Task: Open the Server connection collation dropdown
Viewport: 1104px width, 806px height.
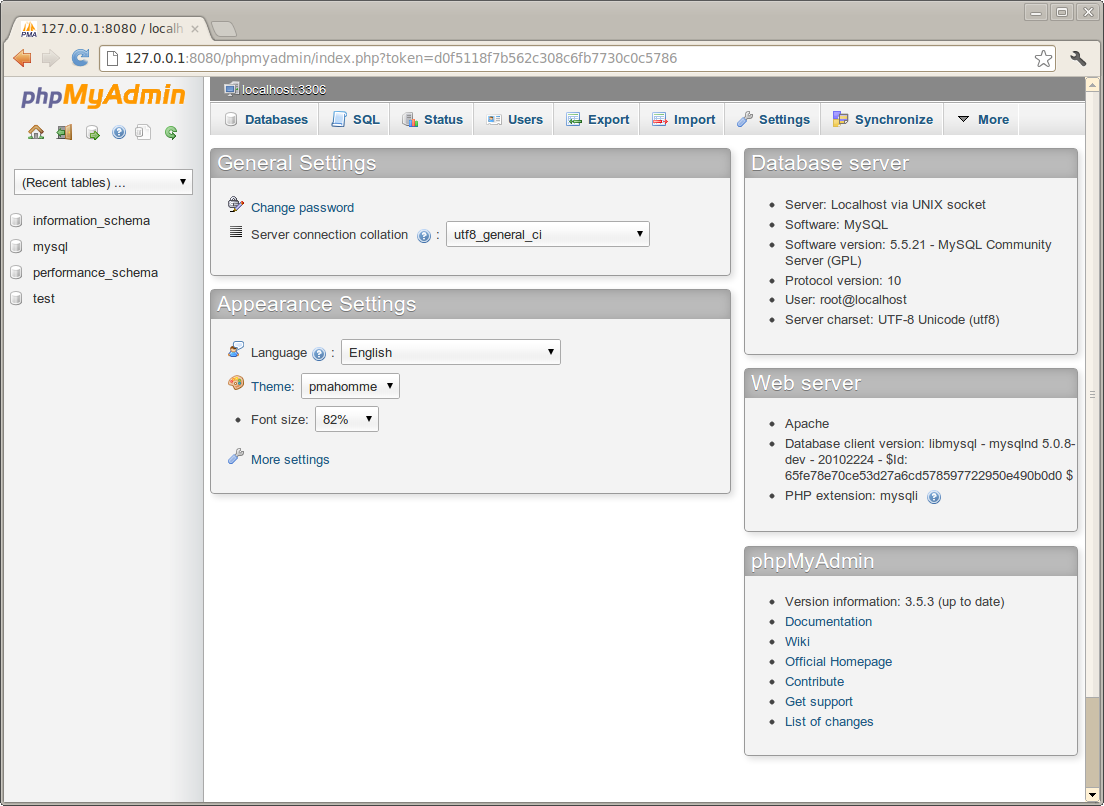Action: click(x=547, y=233)
